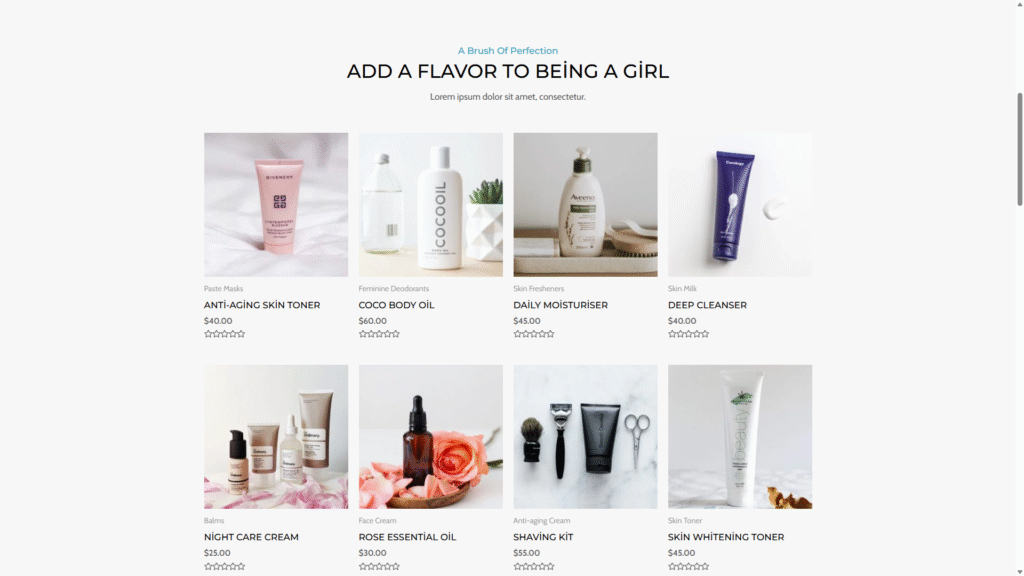Open the Shaving Kit product image

pos(585,436)
